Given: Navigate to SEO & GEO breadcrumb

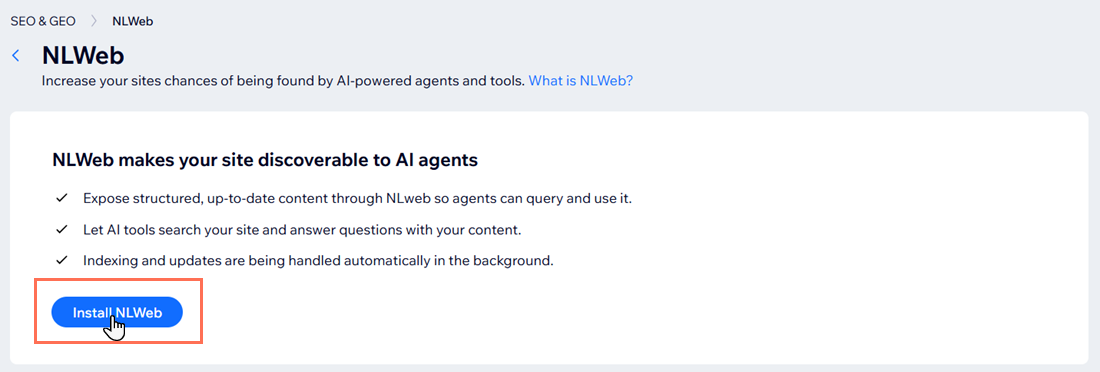Looking at the screenshot, I should pos(43,21).
